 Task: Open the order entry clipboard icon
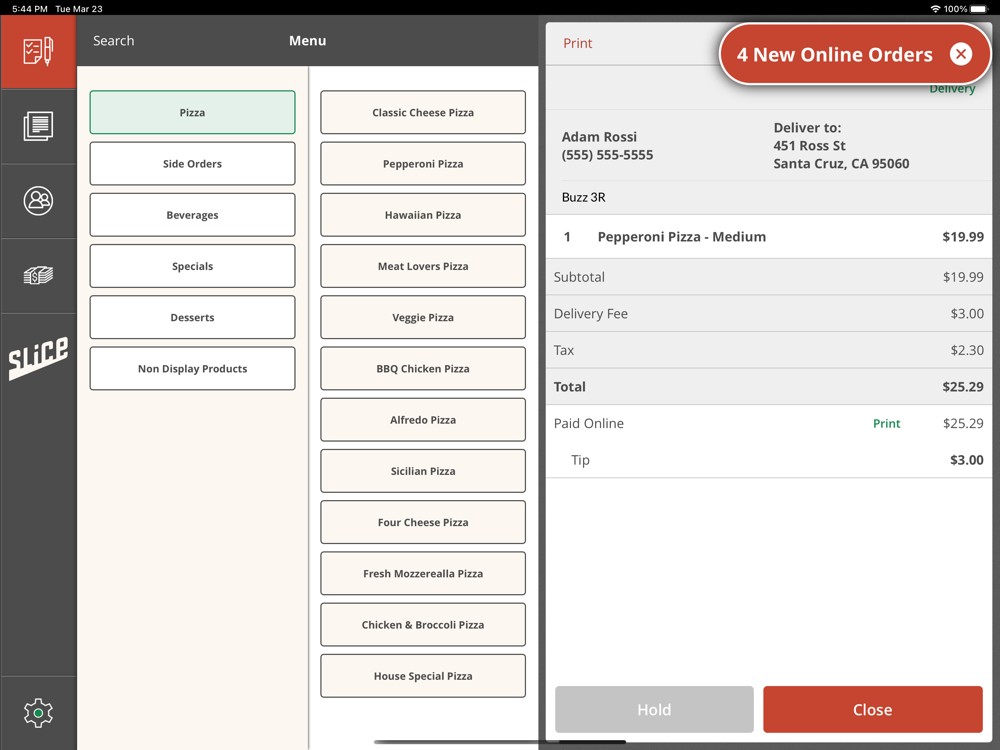tap(38, 51)
